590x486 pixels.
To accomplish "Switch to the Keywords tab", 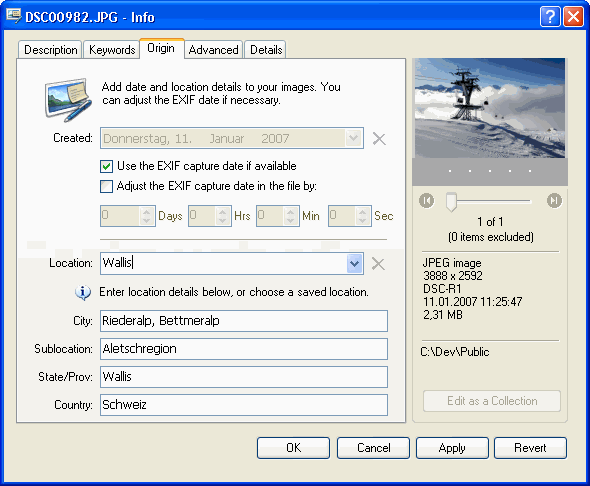I will [112, 50].
